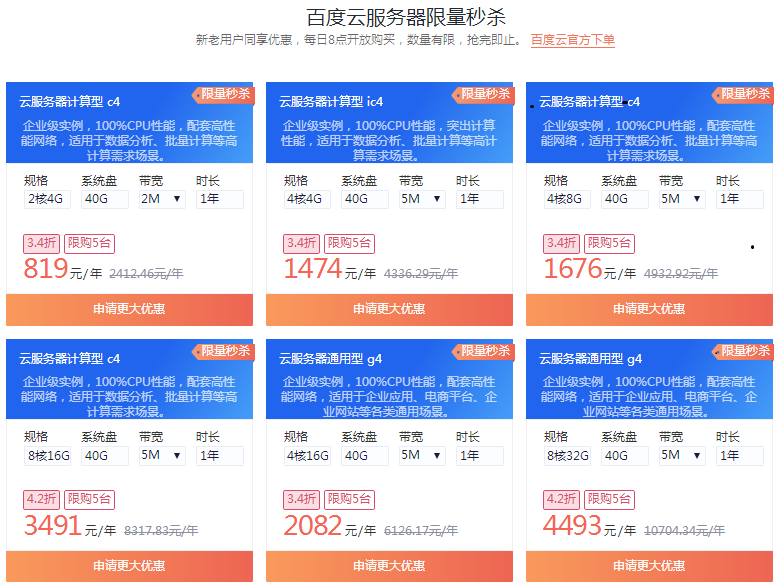Click the page heading 百度云服务器限量秒杀

(406, 17)
